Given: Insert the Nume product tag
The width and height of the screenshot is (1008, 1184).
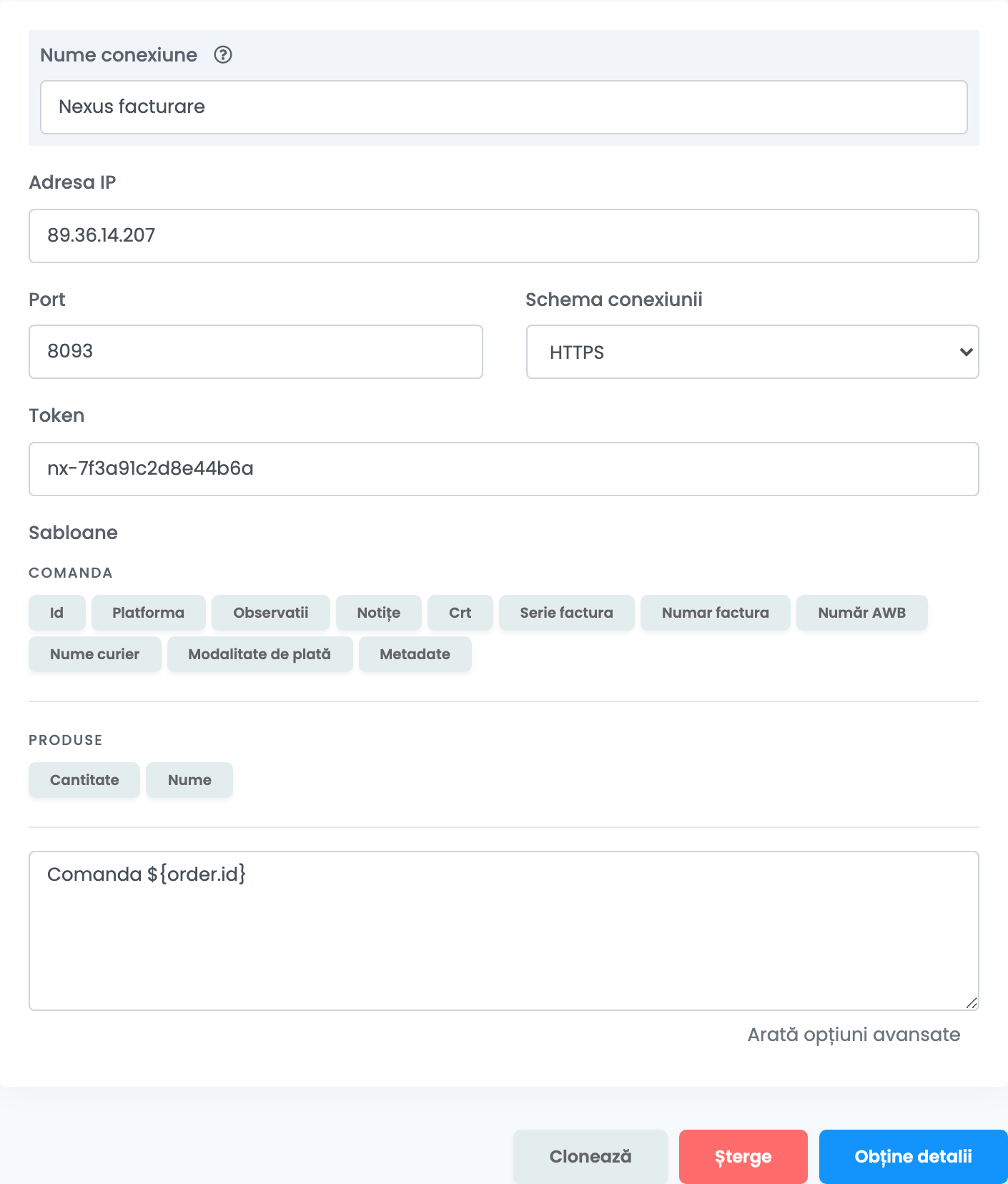Looking at the screenshot, I should point(189,780).
